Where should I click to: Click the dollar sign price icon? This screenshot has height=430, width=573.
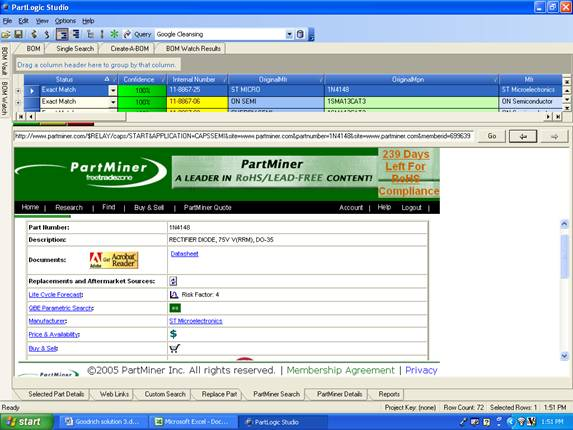coord(173,334)
